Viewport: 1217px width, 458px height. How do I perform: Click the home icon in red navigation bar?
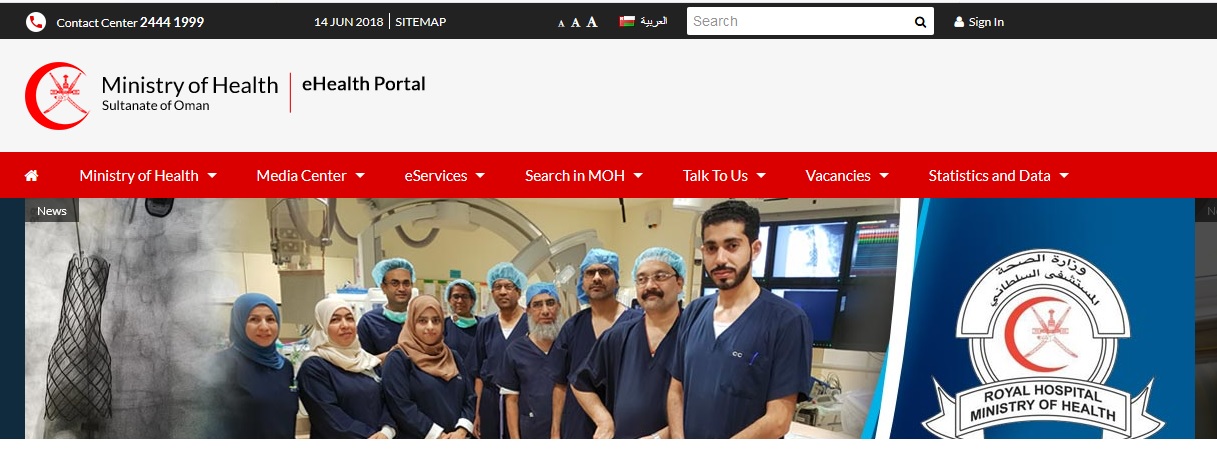tap(32, 176)
